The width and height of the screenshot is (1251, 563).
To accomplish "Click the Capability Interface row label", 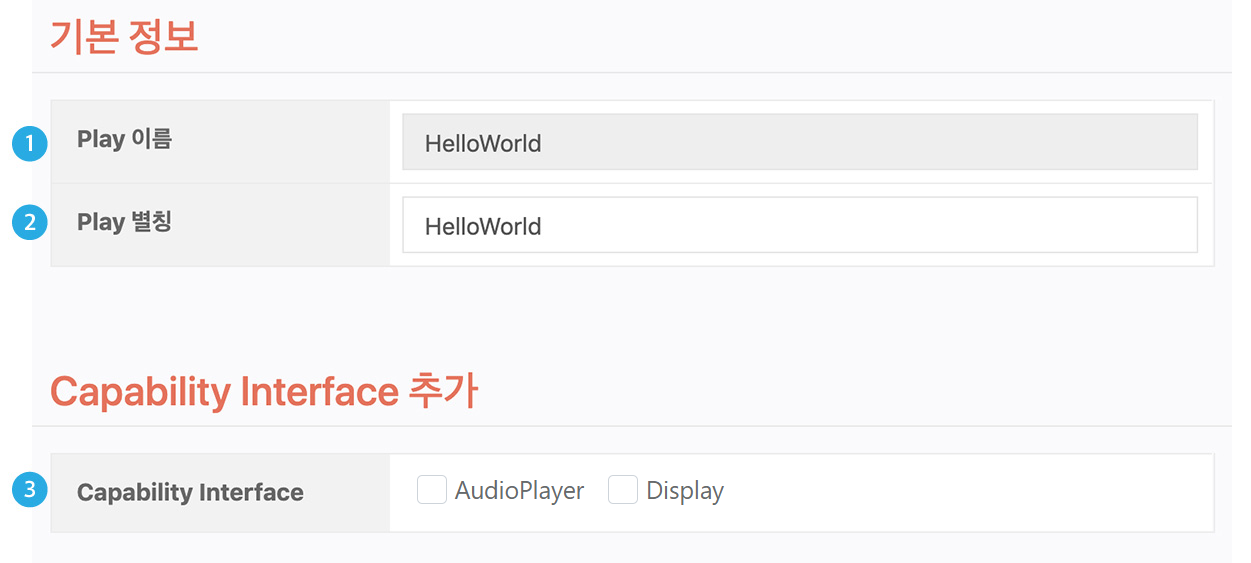I will 190,492.
